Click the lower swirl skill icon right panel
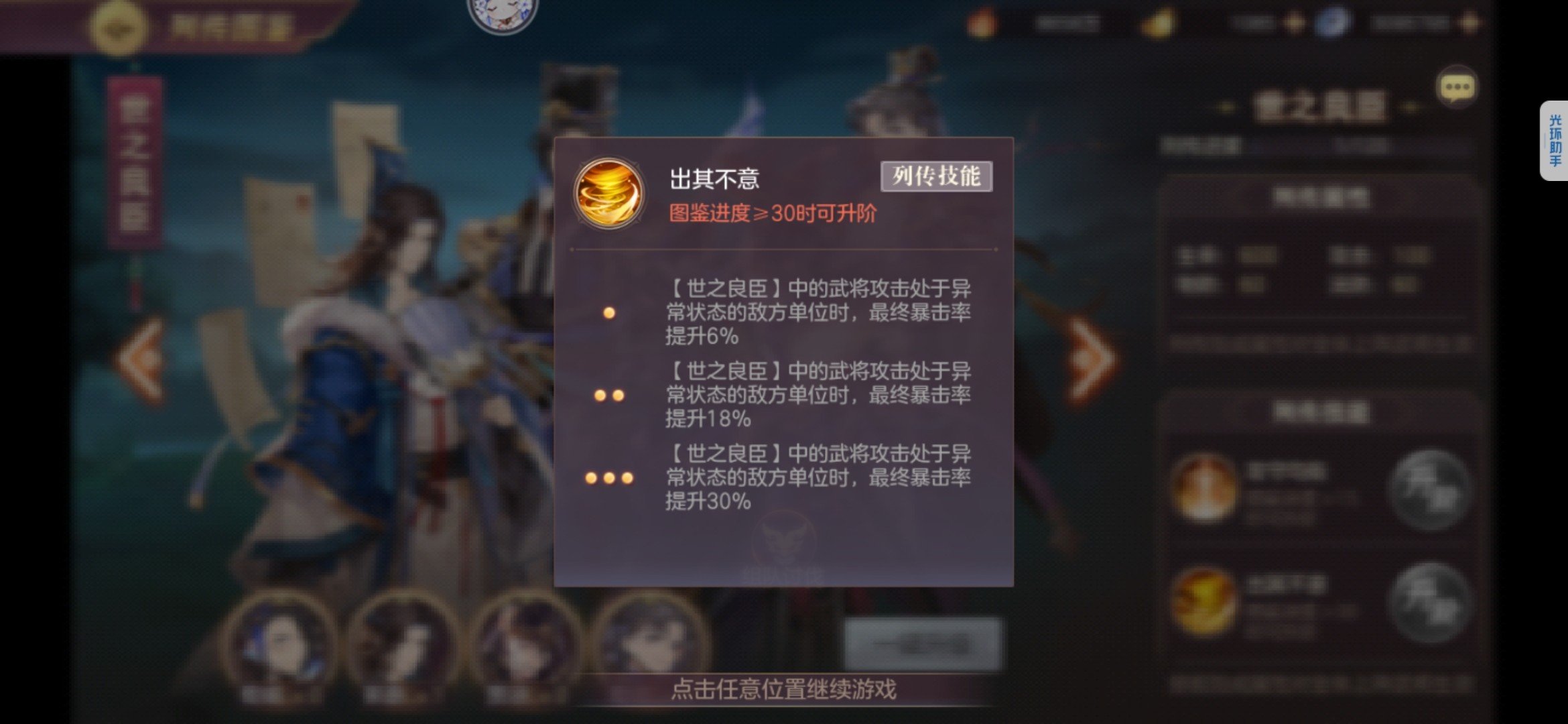Viewport: 1568px width, 724px height. [x=1204, y=600]
